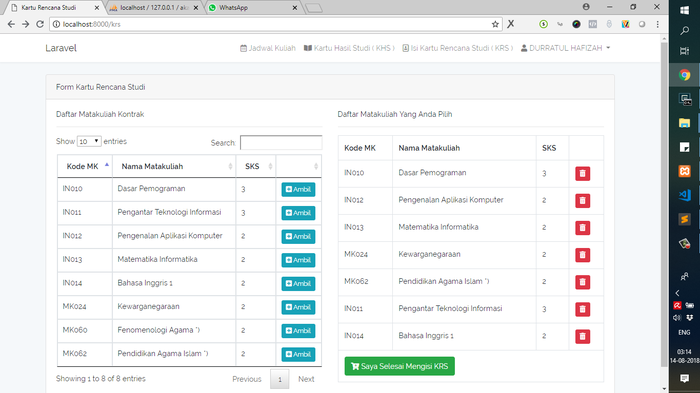Click the Chrome profile avatar icon

[586, 7]
